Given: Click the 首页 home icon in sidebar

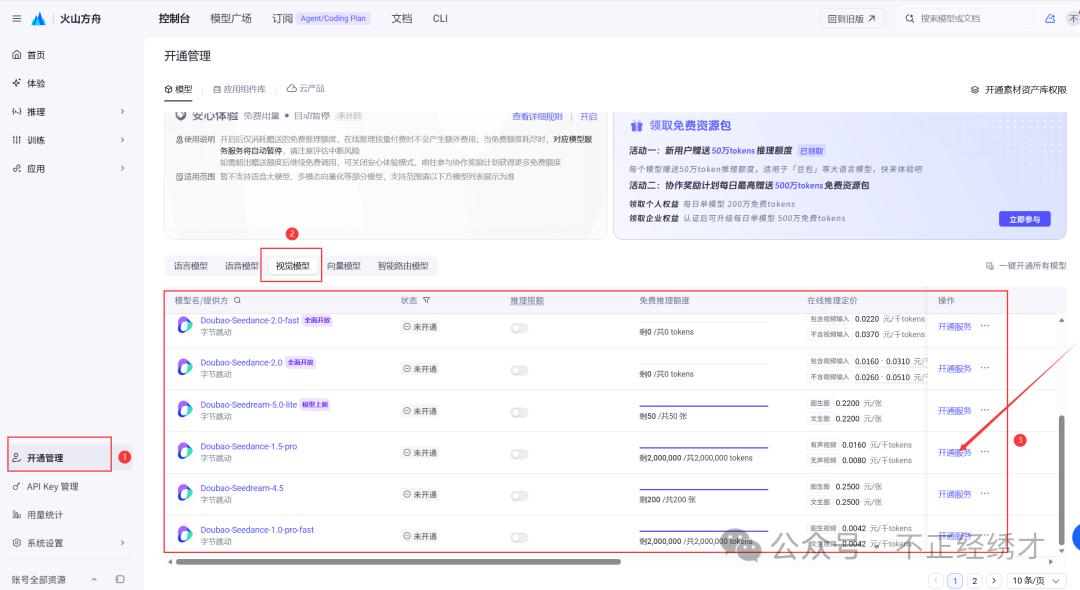Looking at the screenshot, I should pyautogui.click(x=17, y=54).
